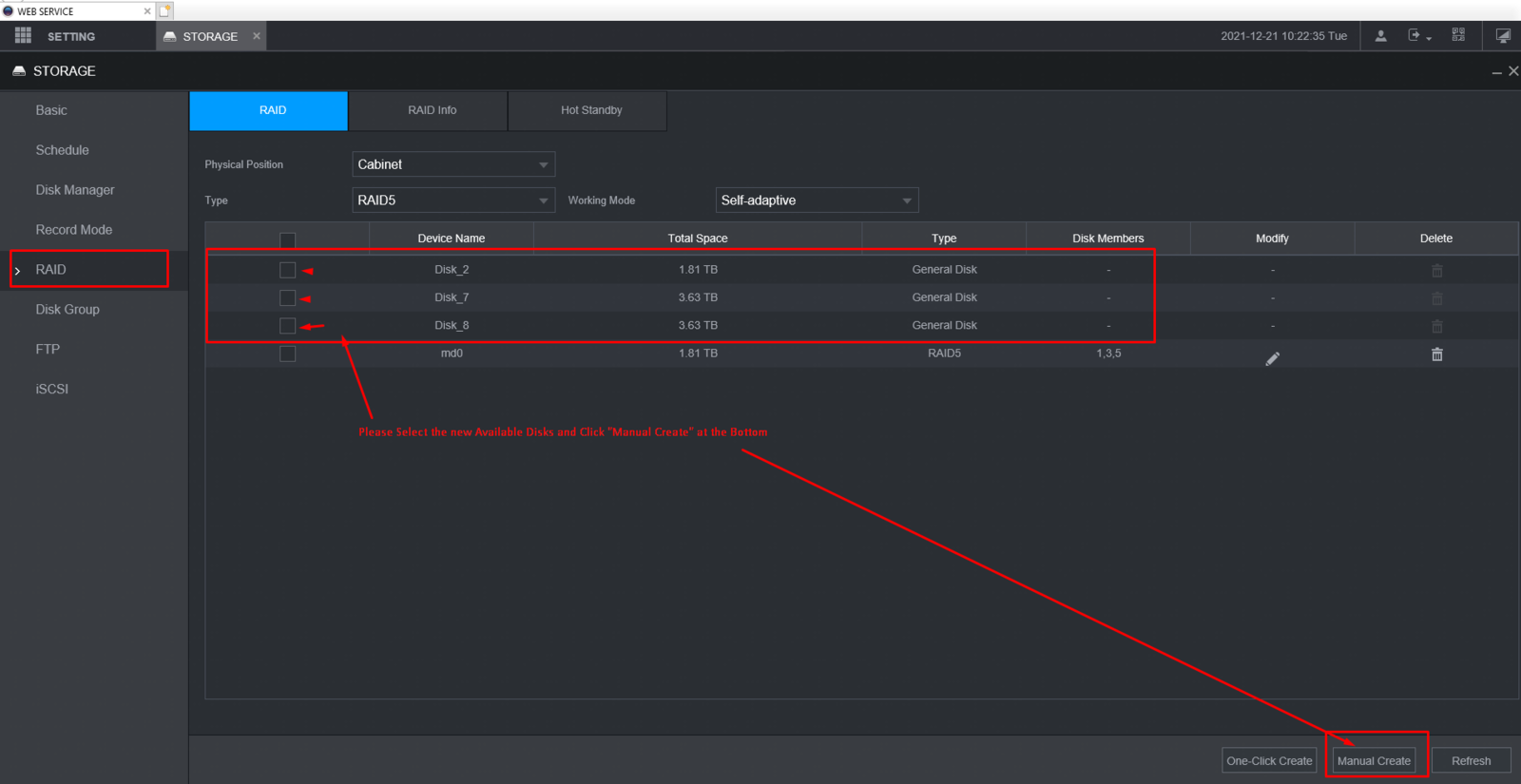Click the QR code icon
The height and width of the screenshot is (784, 1521).
tap(1458, 35)
